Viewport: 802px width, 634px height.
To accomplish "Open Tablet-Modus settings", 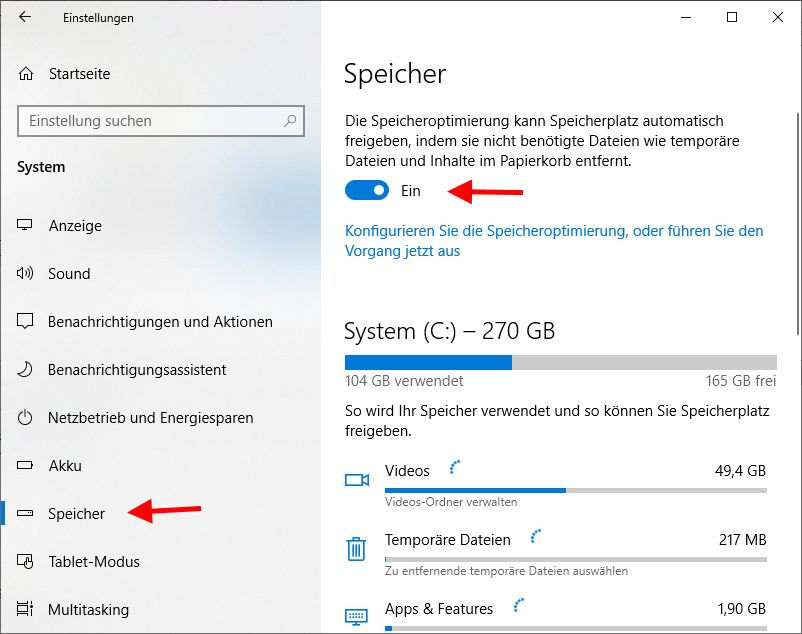I will pos(94,562).
